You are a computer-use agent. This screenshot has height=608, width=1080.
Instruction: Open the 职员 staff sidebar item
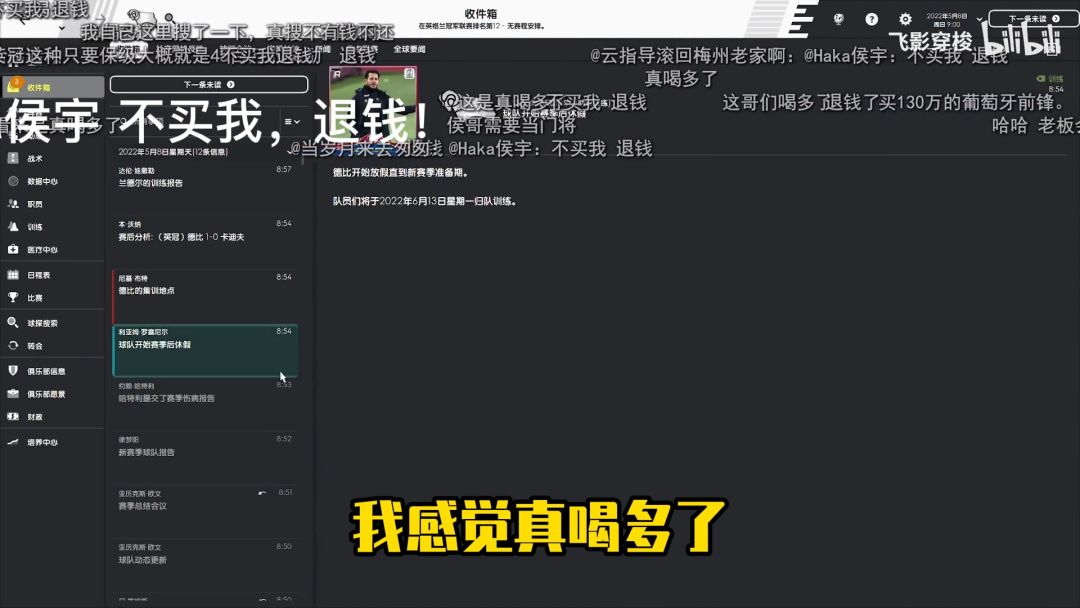point(52,204)
